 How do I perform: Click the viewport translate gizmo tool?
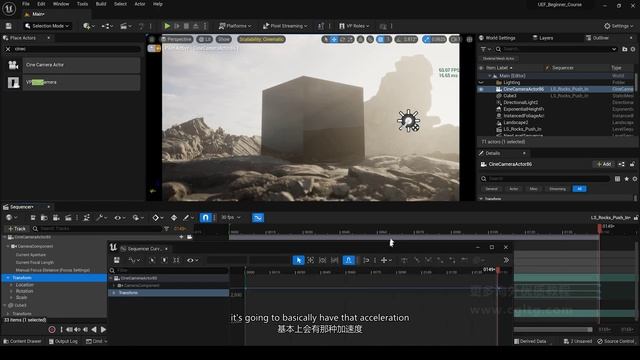[x=334, y=39]
